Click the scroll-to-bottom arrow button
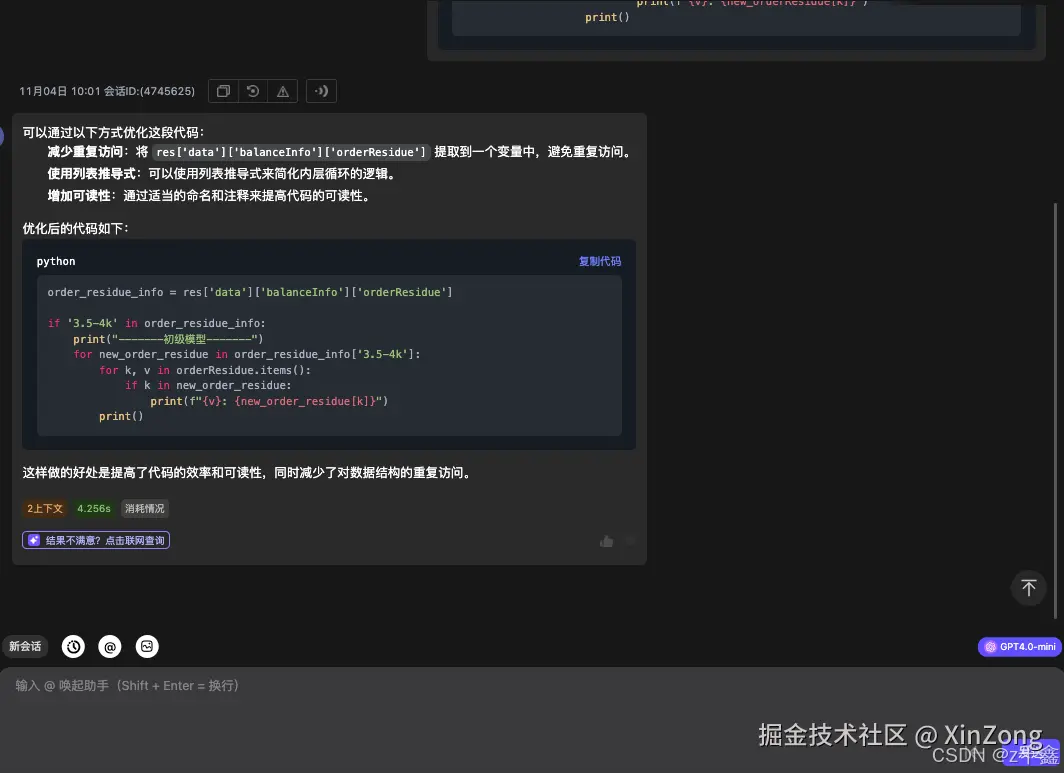 [x=1028, y=588]
